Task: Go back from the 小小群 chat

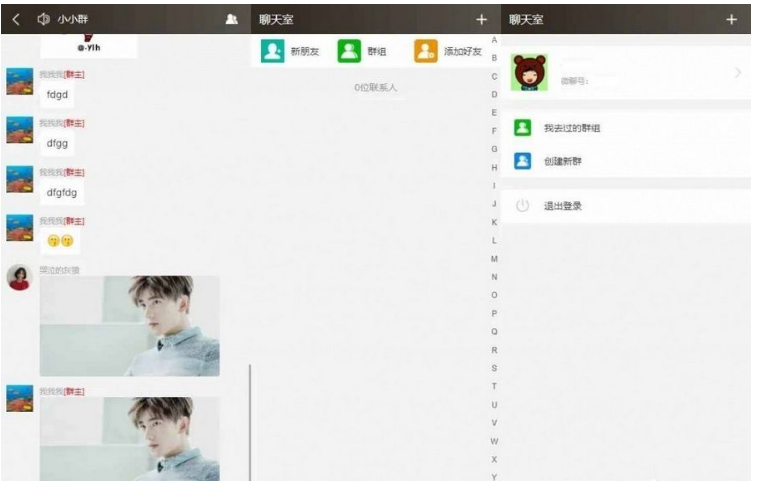Action: pos(16,19)
